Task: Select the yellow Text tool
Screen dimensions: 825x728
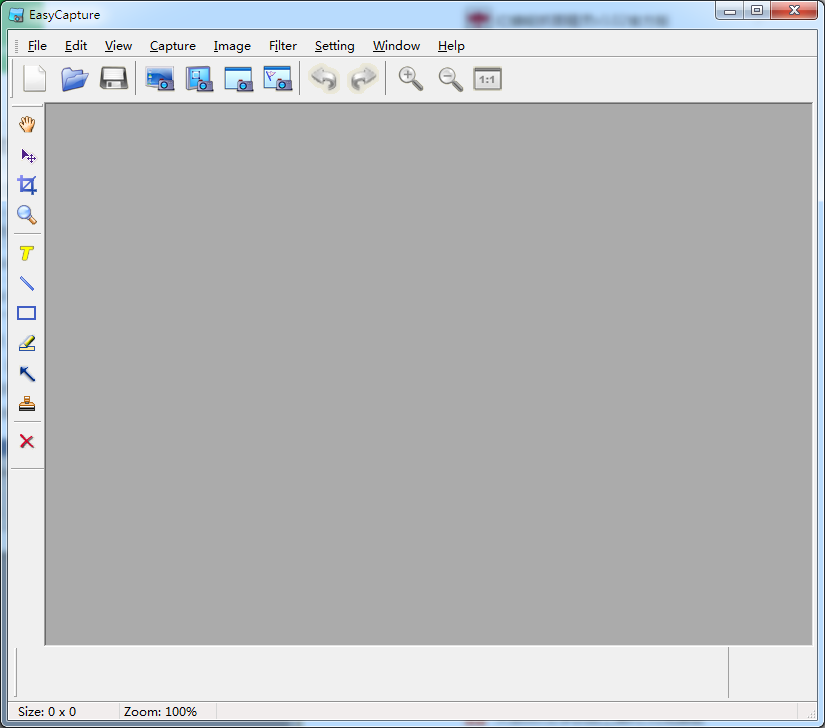Action: coord(27,254)
